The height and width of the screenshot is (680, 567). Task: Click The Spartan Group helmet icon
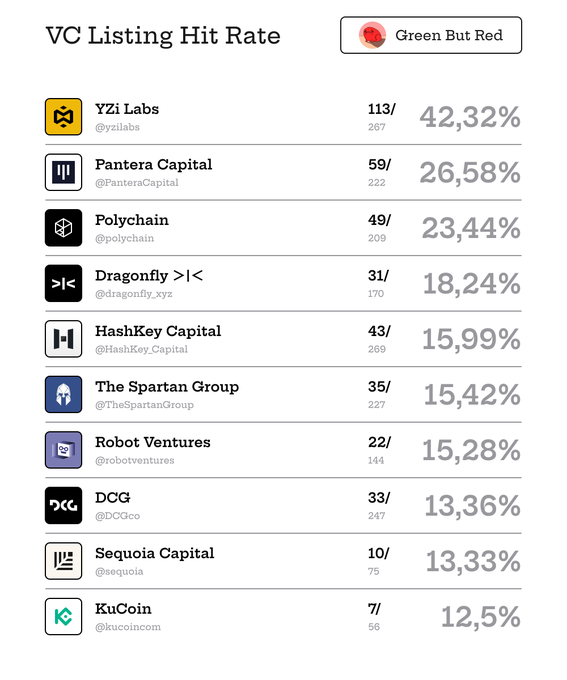pyautogui.click(x=63, y=394)
